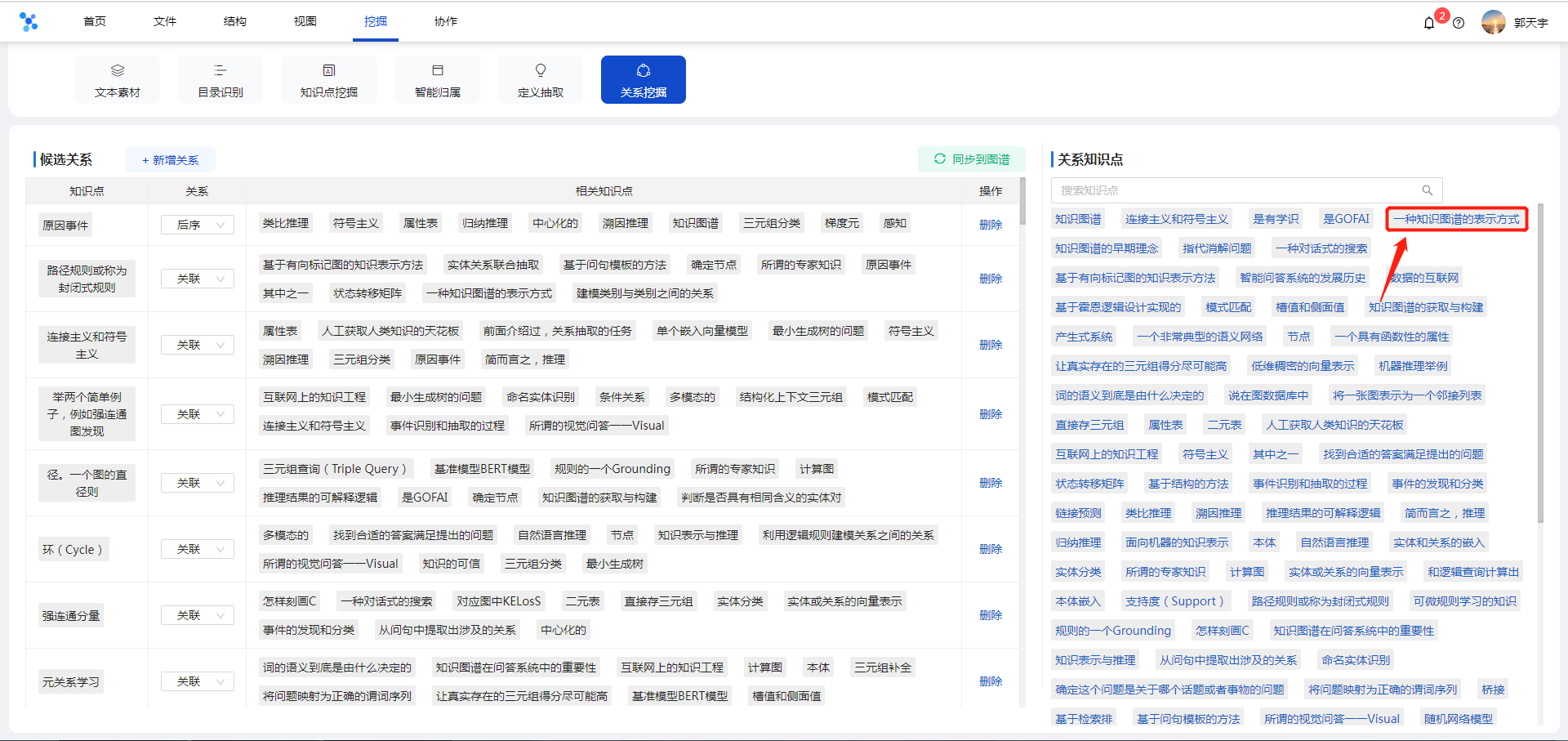Viewport: 1568px width, 741px height.
Task: Open relation dropdown for 连接主义和符号主义
Action: 198,345
